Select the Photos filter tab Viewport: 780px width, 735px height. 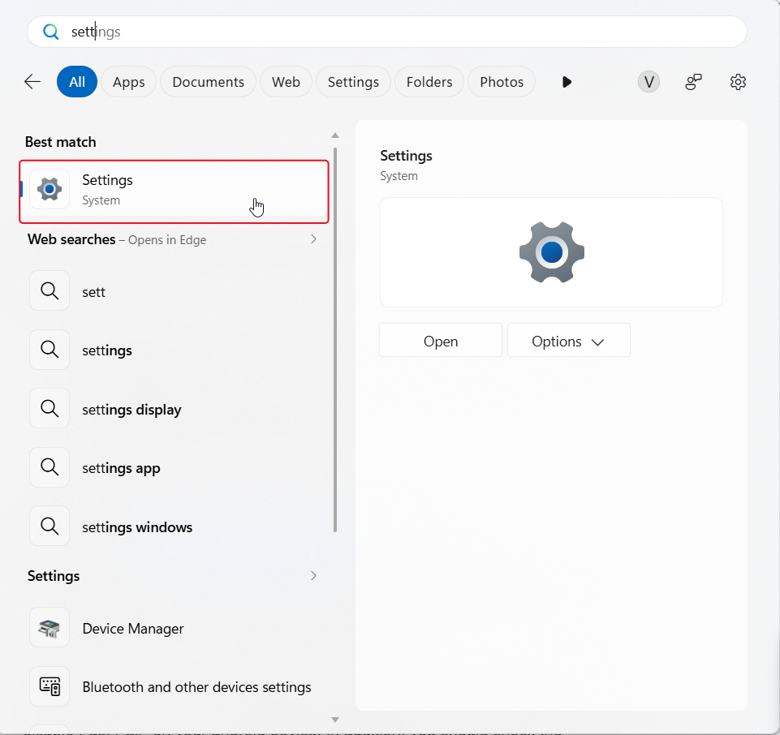pyautogui.click(x=501, y=82)
